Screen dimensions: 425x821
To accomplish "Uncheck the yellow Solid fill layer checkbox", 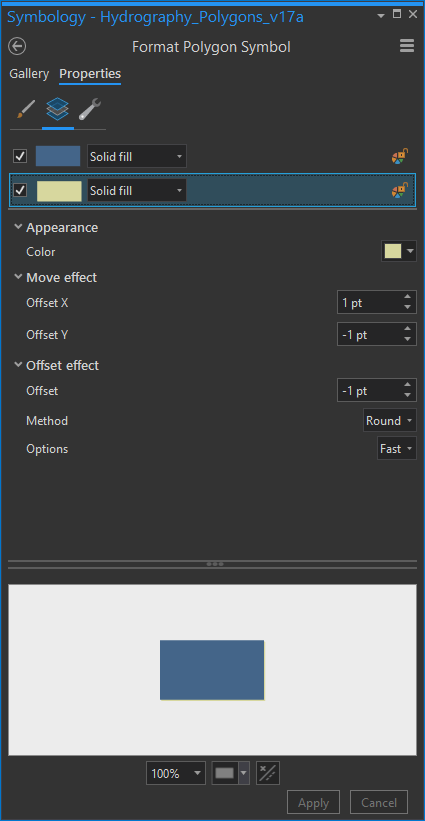I will pyautogui.click(x=20, y=191).
